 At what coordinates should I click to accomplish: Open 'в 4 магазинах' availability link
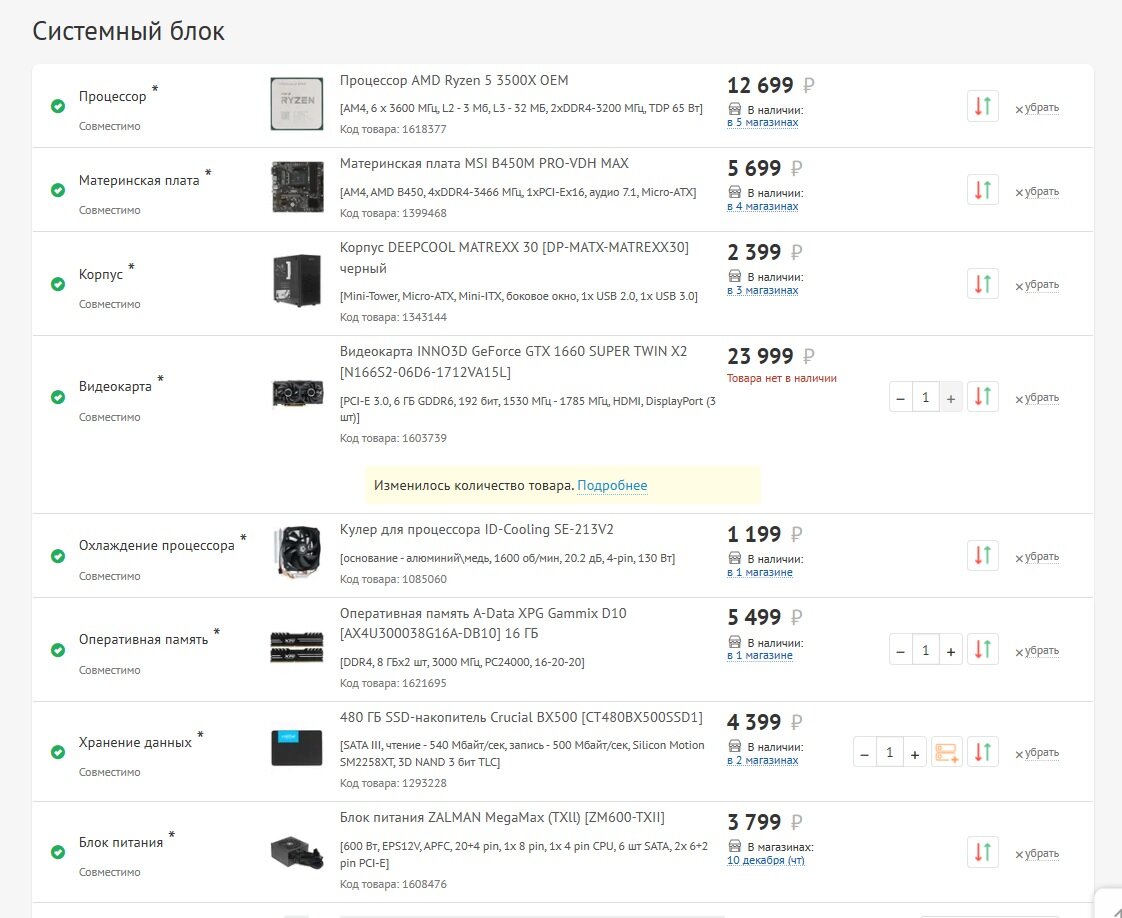tap(762, 206)
